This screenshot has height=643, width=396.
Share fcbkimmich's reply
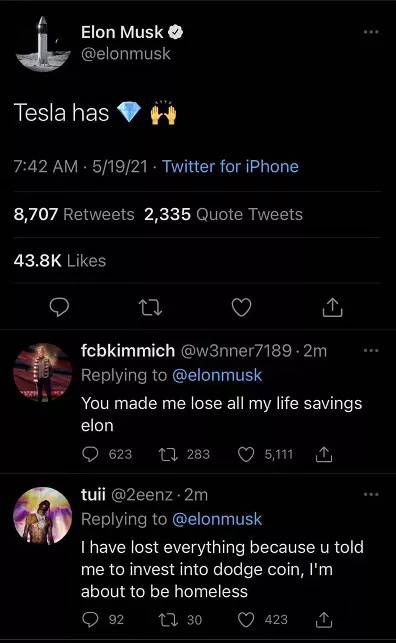[323, 454]
